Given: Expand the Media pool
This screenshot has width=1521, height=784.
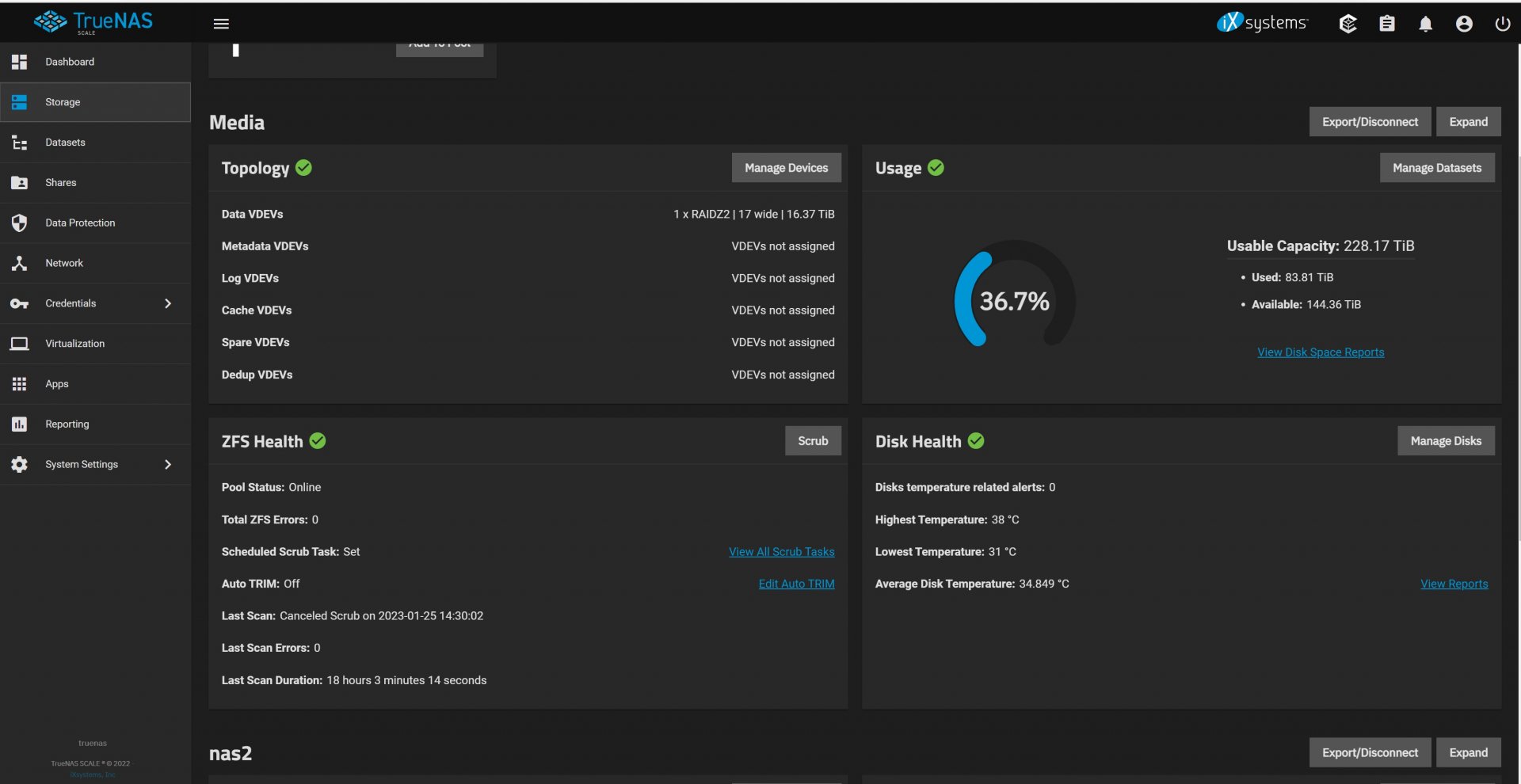Looking at the screenshot, I should pyautogui.click(x=1468, y=122).
